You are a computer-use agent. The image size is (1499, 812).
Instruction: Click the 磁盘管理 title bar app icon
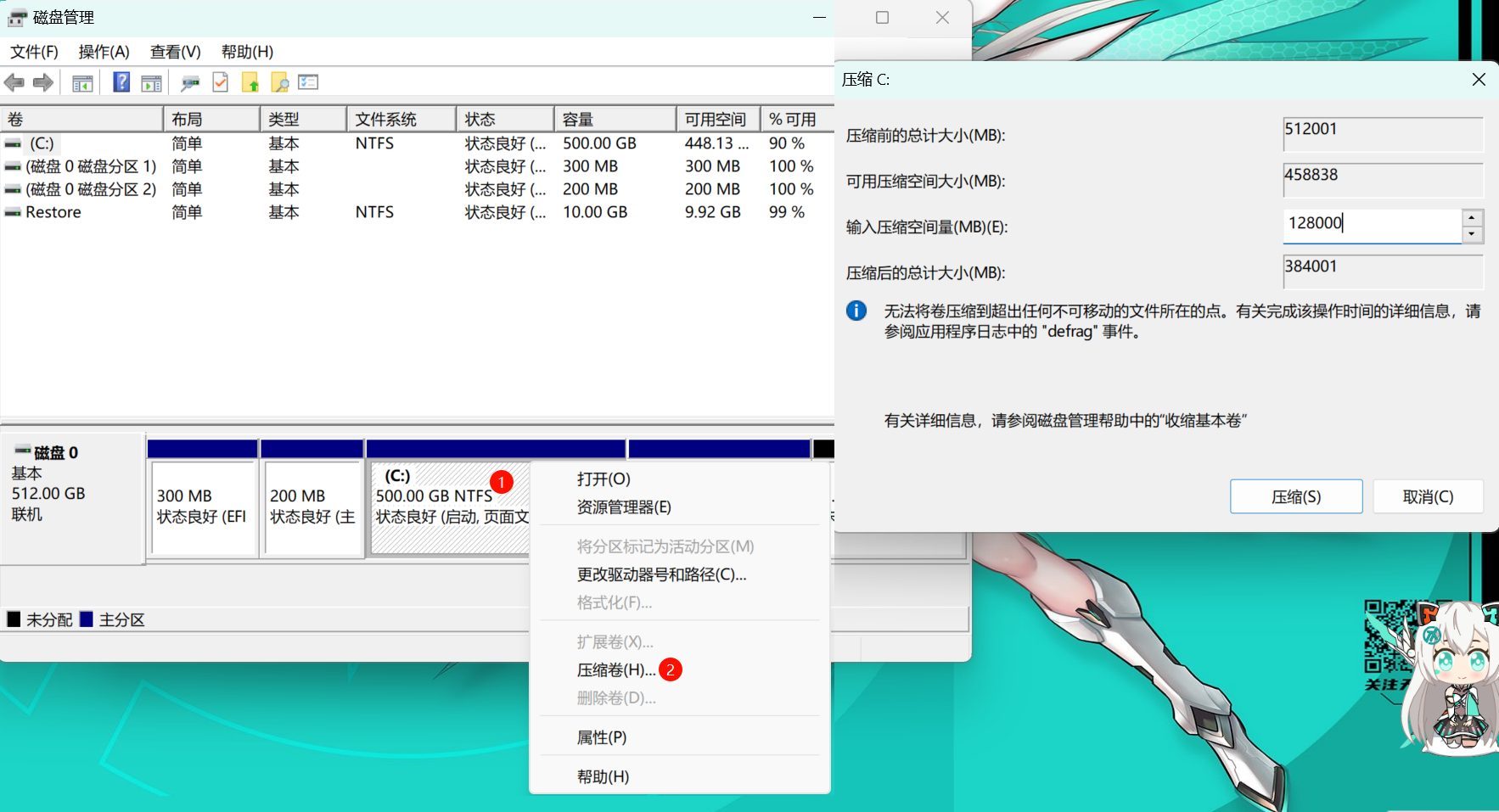tap(17, 18)
